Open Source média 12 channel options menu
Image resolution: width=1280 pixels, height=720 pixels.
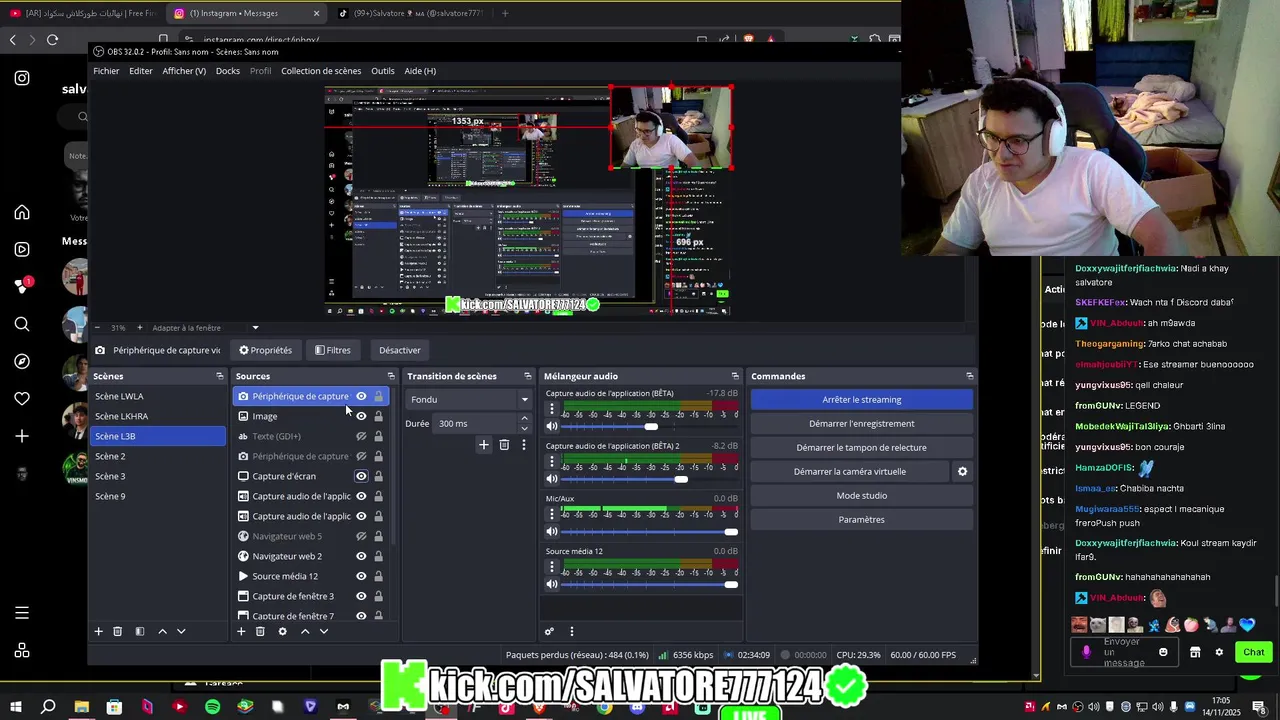pyautogui.click(x=551, y=567)
